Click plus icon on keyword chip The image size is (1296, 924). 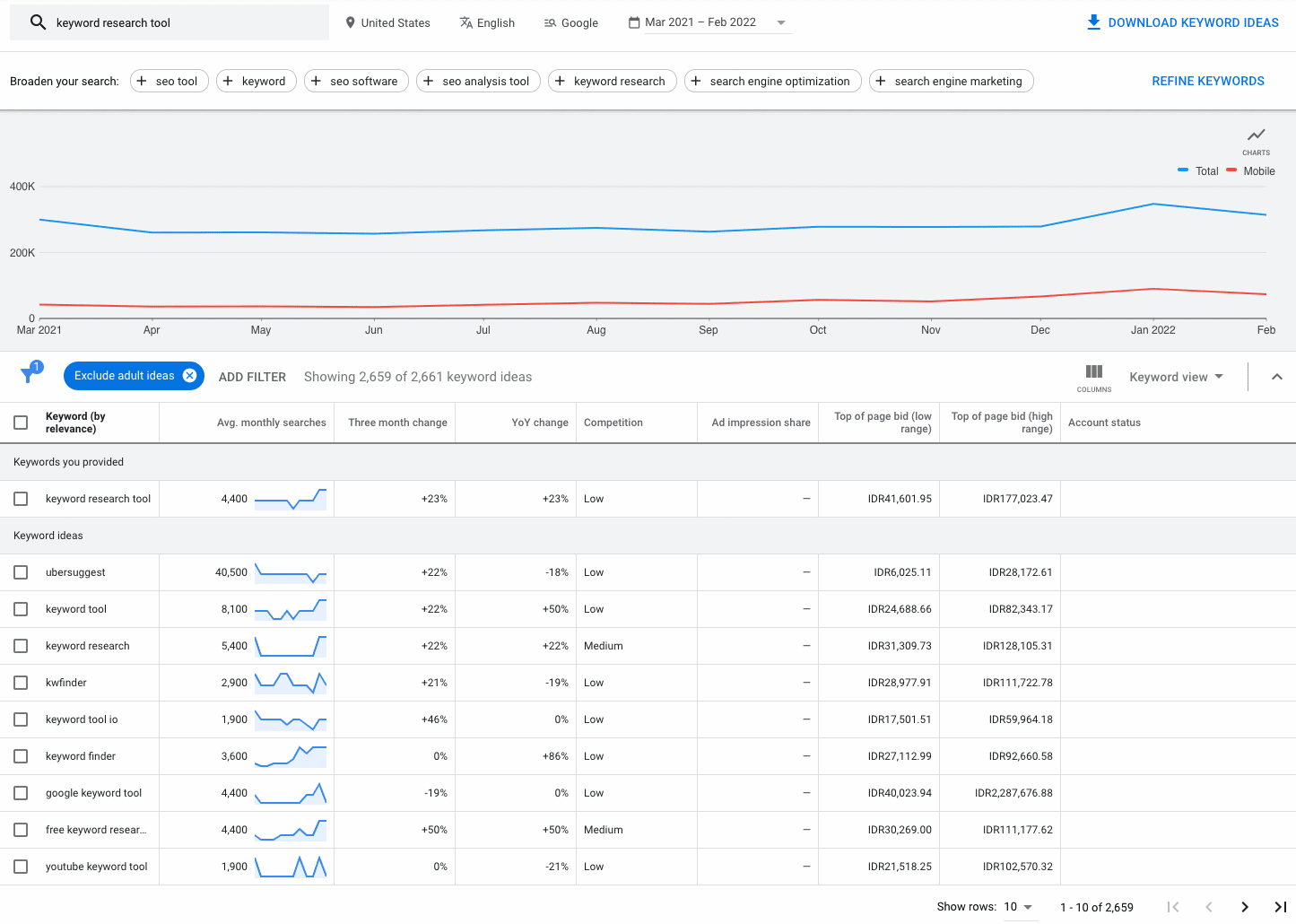tap(228, 81)
